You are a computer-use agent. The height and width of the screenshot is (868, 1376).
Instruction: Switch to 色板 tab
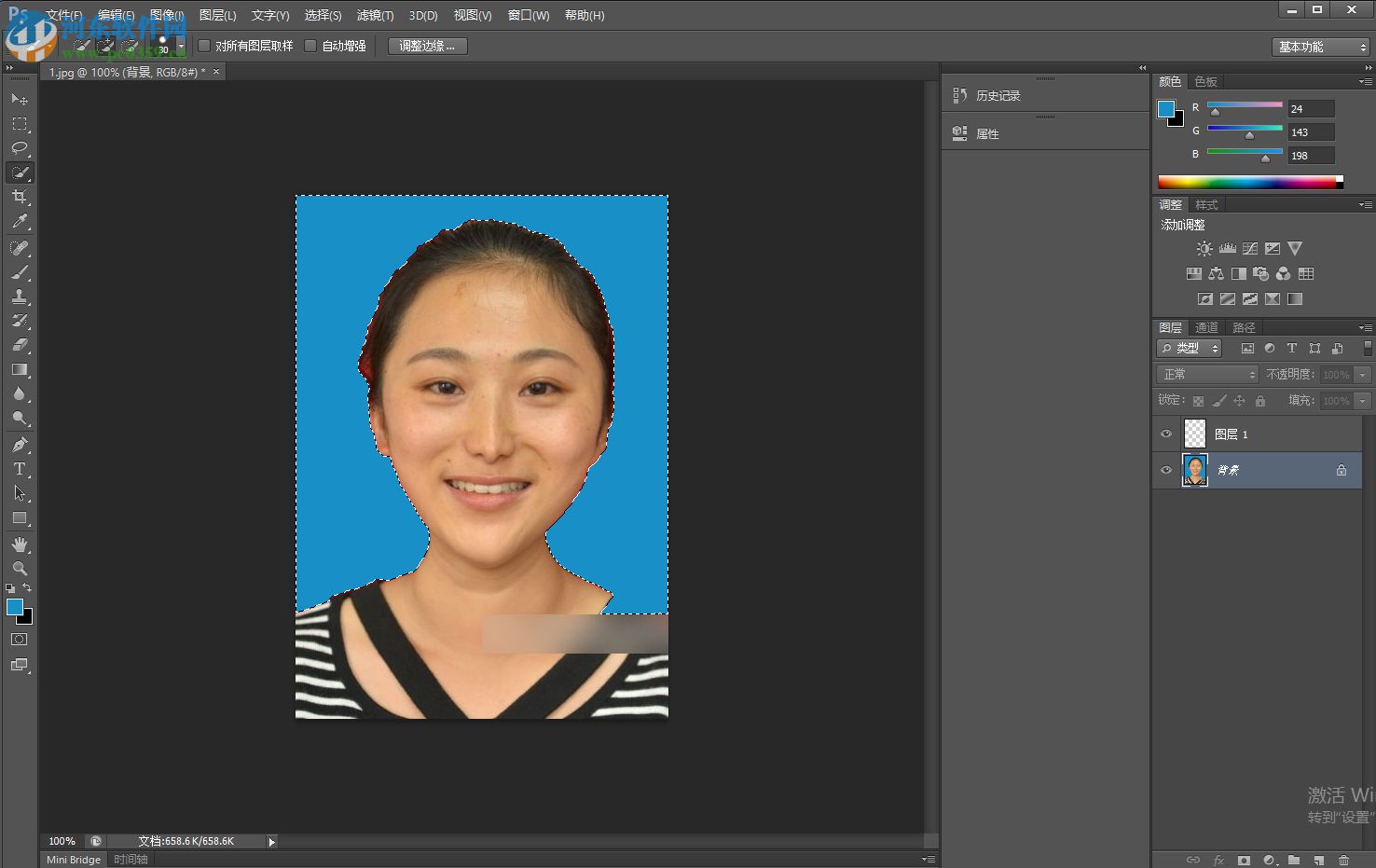click(x=1206, y=81)
